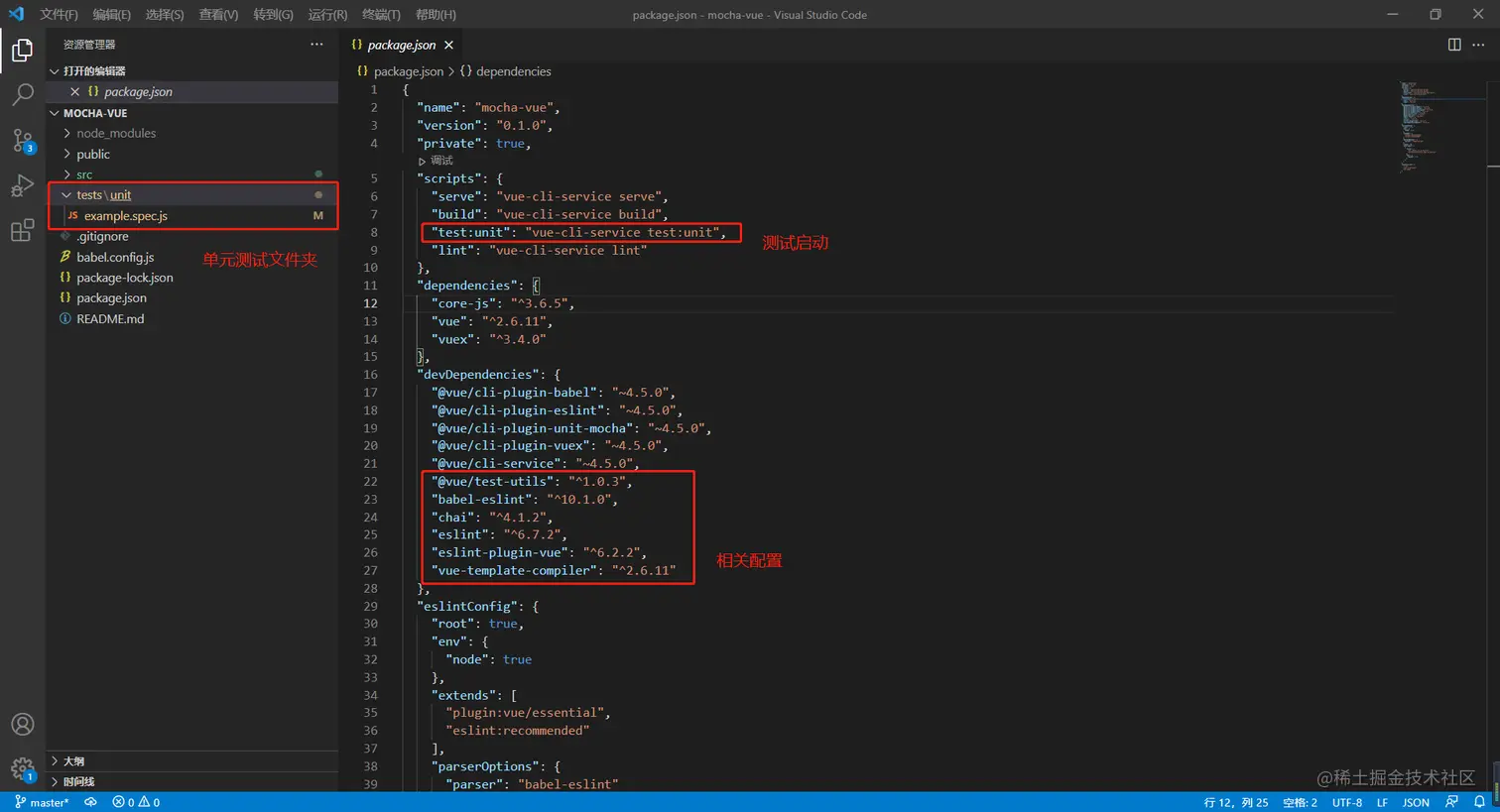1500x812 pixels.
Task: Open the 文件(F) menu
Action: [59, 14]
